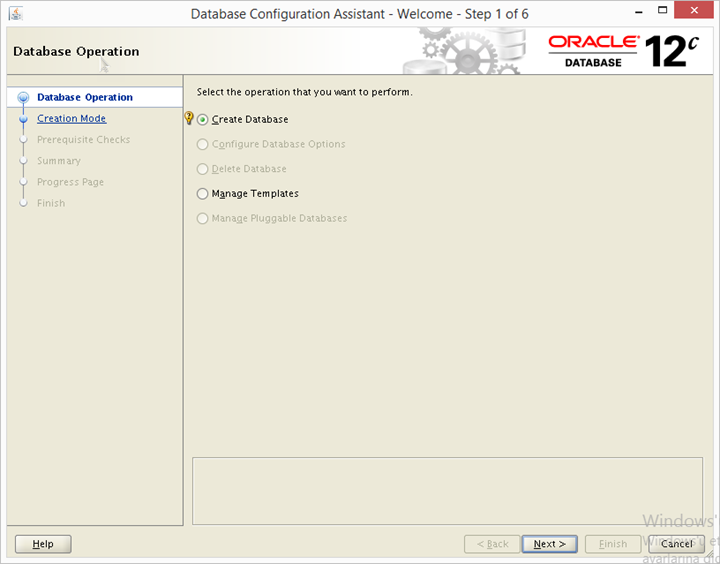720x564 pixels.
Task: Click the Prerequisite Checks step
Action: [x=84, y=140]
